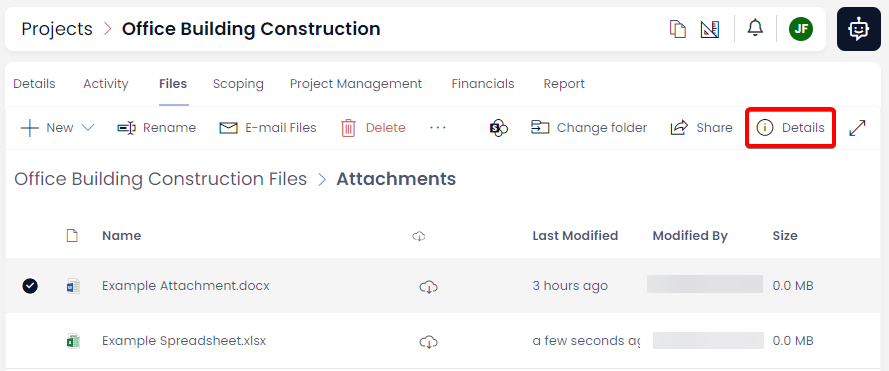
Task: Navigate to Office Building Construction Files folder
Action: point(160,179)
